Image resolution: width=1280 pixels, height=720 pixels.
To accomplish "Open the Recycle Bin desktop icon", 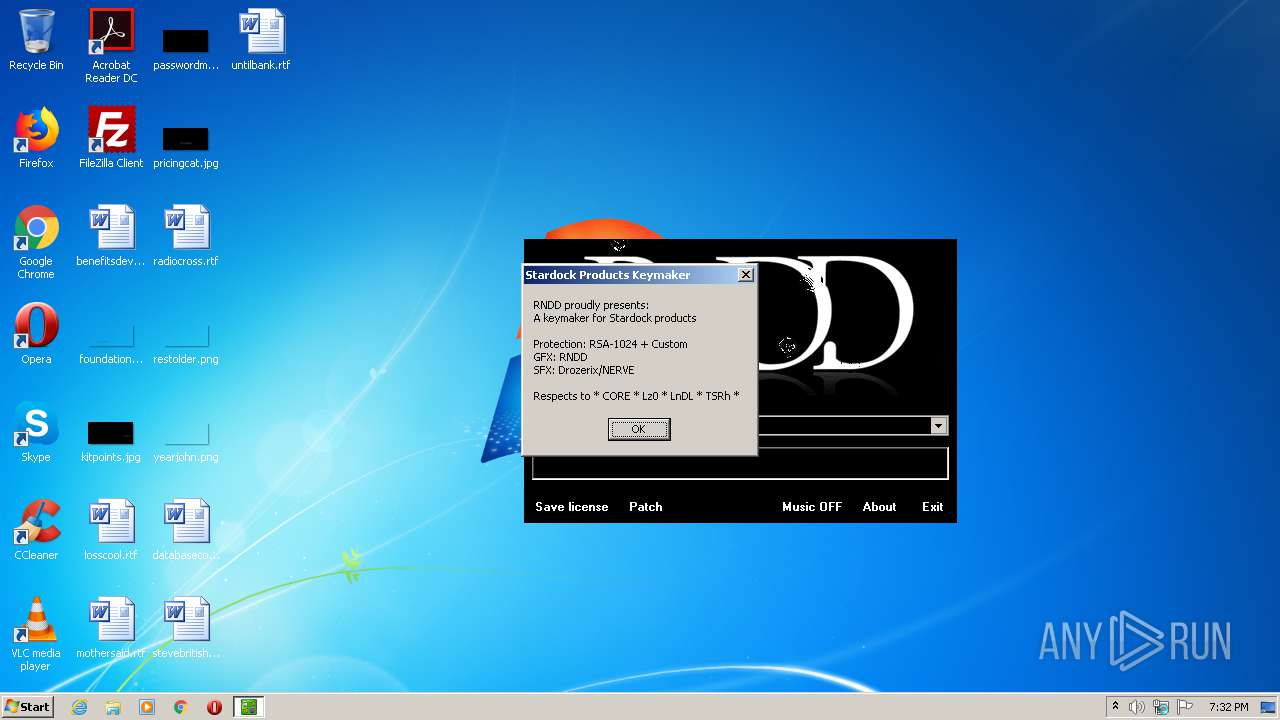I will pos(36,40).
